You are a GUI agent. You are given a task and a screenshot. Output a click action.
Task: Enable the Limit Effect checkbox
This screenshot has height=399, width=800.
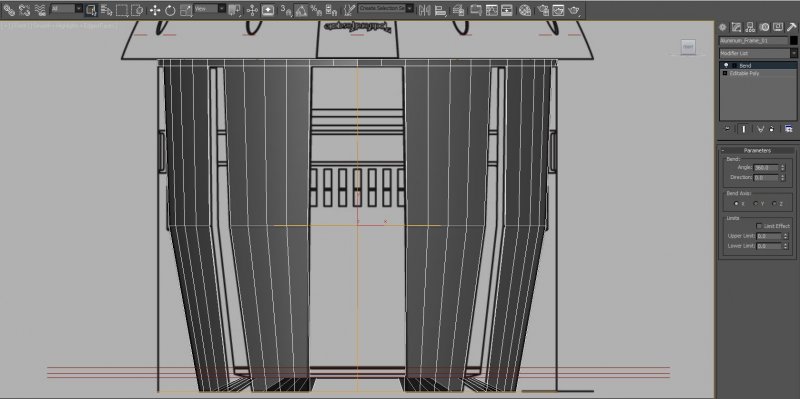coord(759,226)
